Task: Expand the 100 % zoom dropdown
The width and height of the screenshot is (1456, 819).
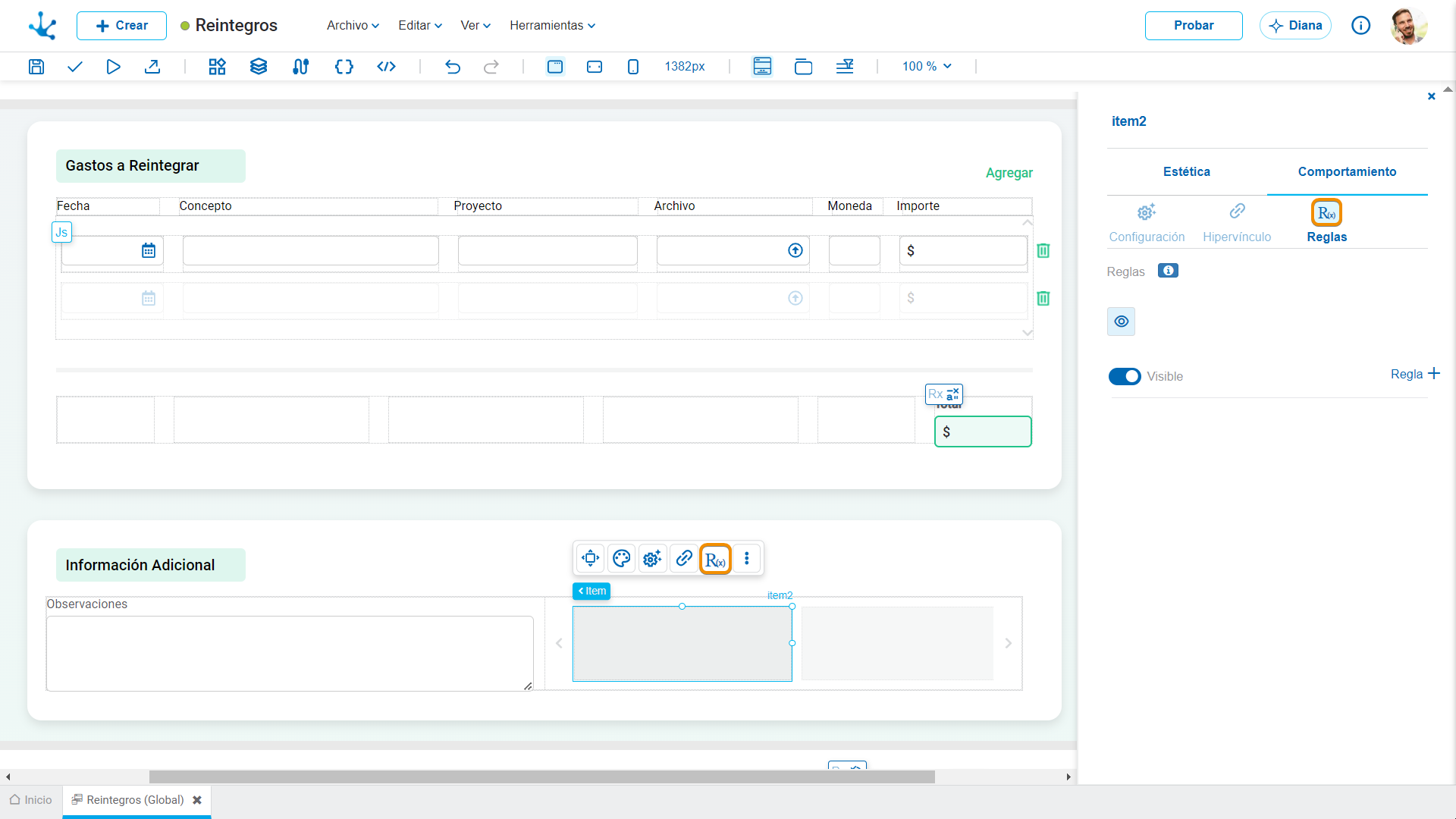Action: (x=927, y=67)
